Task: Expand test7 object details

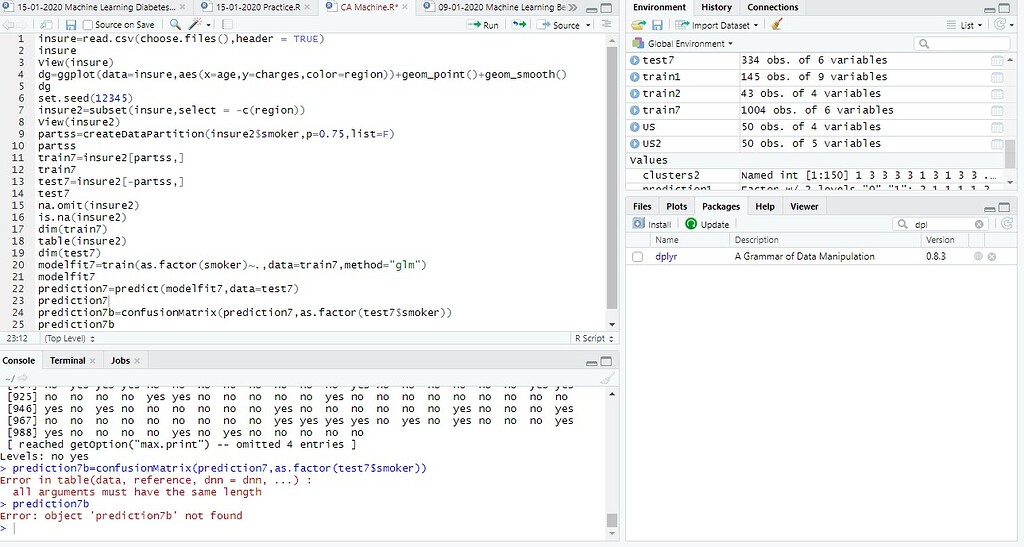Action: tap(634, 60)
